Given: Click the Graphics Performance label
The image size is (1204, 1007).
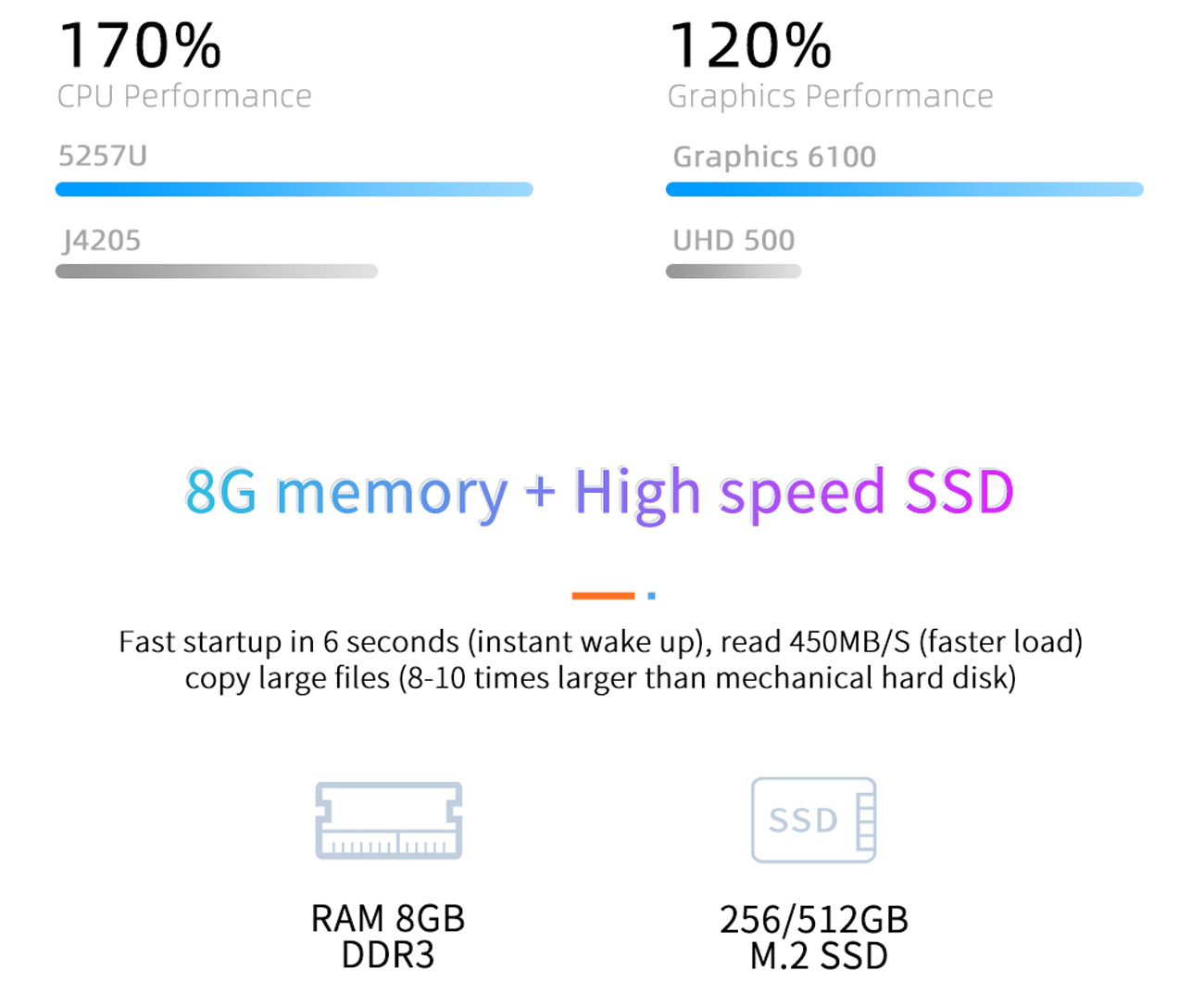Looking at the screenshot, I should click(831, 97).
